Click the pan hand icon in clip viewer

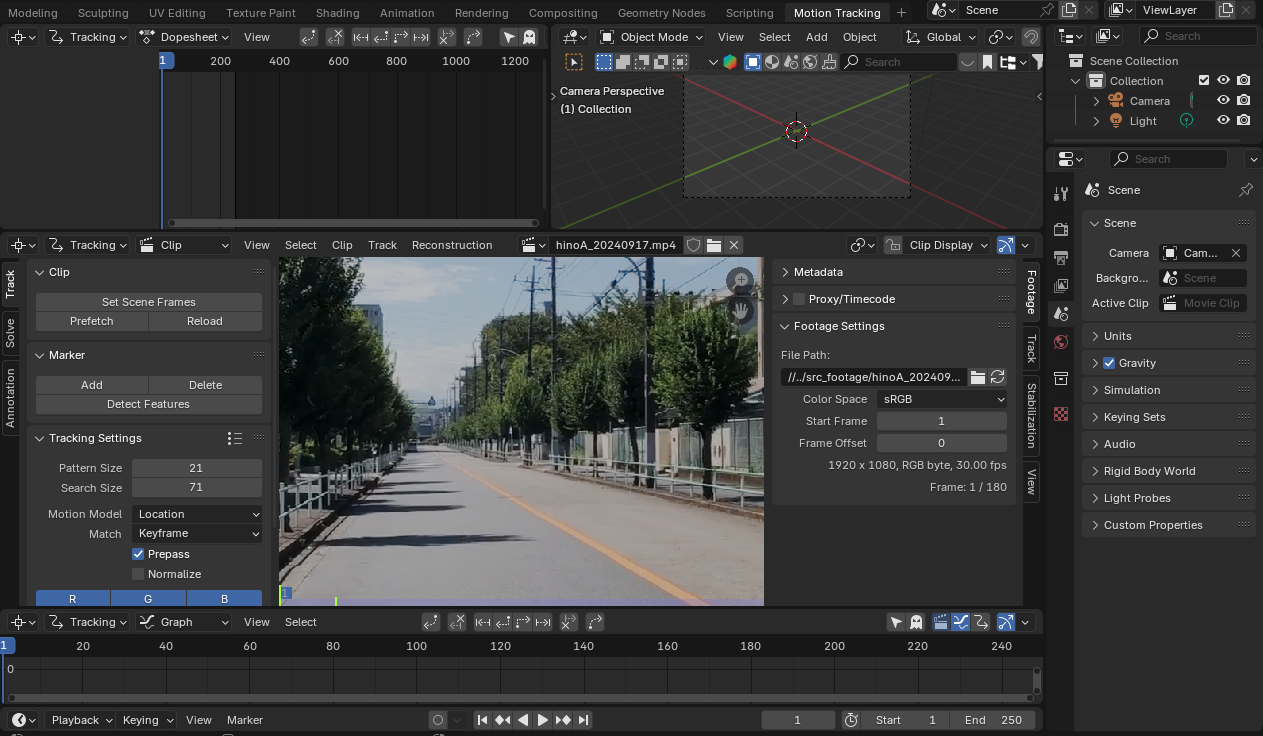(740, 311)
